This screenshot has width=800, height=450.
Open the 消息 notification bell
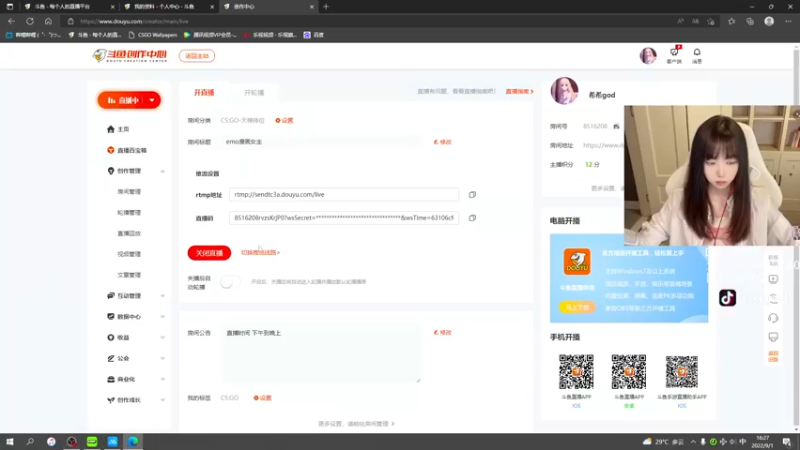697,52
